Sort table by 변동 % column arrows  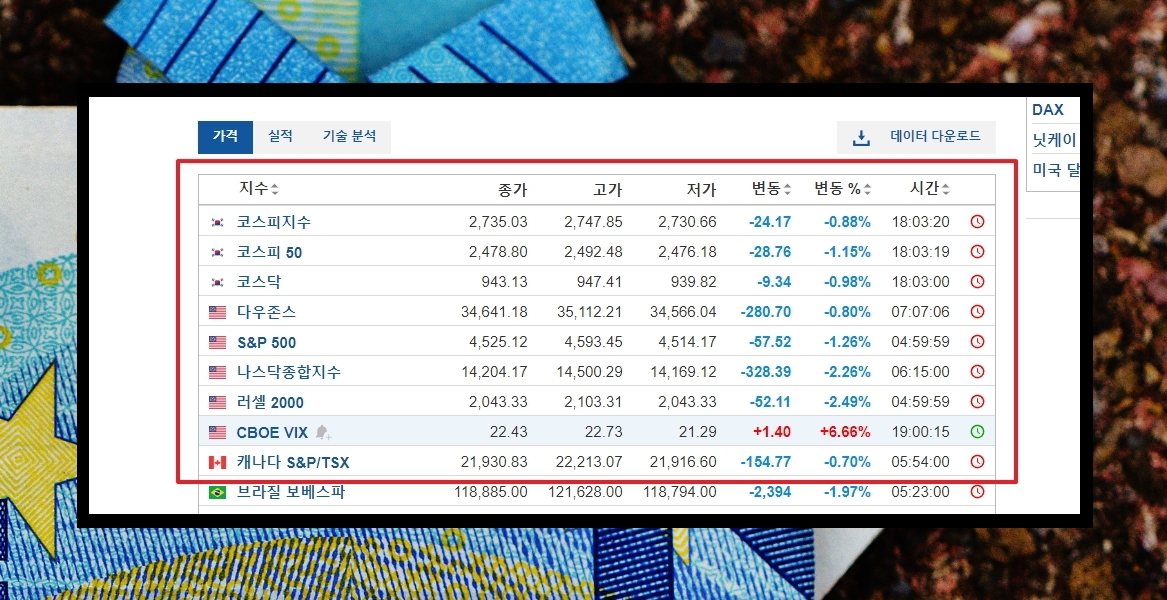(867, 190)
